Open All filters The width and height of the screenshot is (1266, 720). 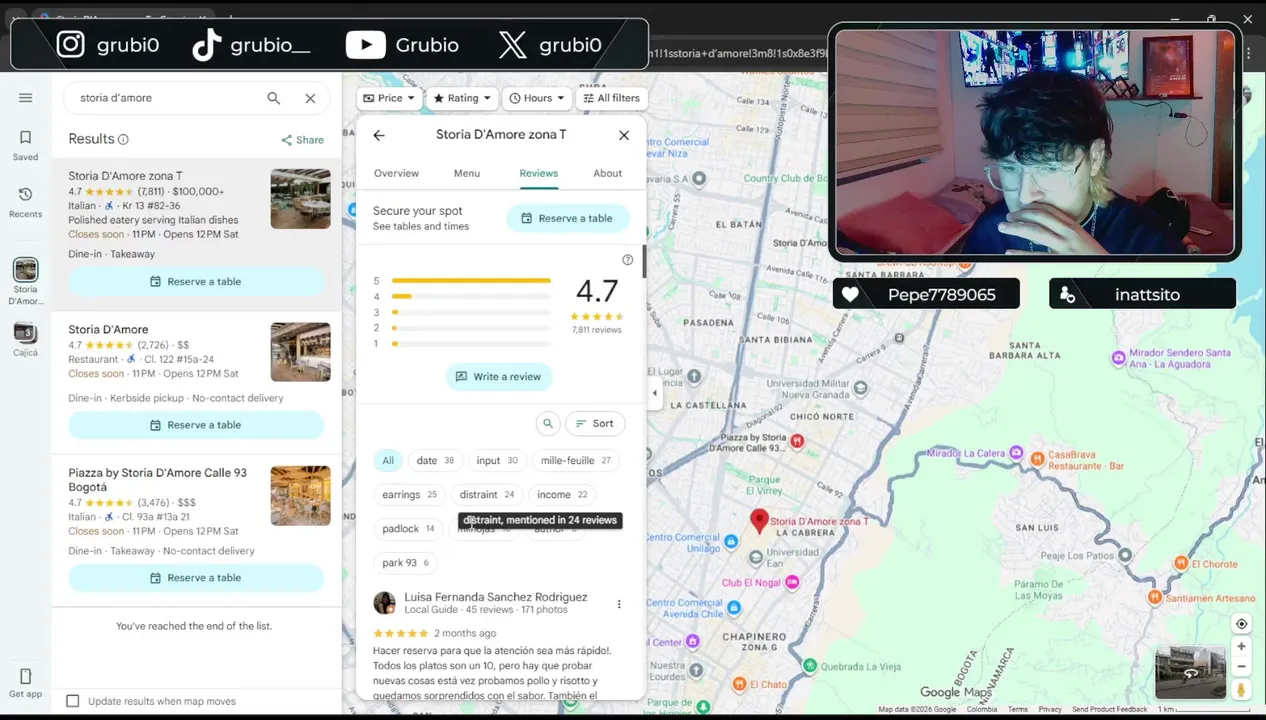click(611, 98)
